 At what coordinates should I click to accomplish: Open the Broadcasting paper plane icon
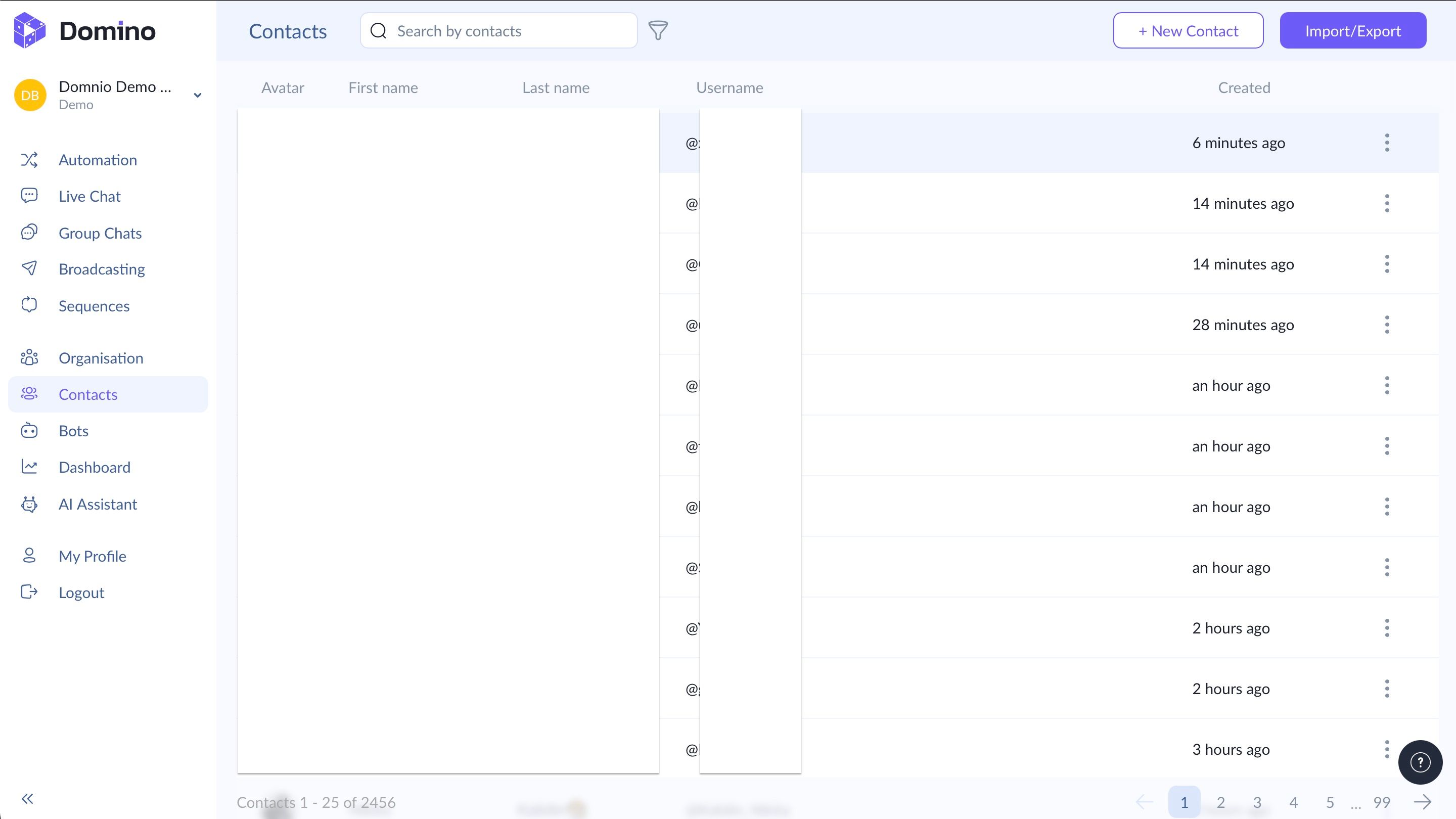[29, 268]
